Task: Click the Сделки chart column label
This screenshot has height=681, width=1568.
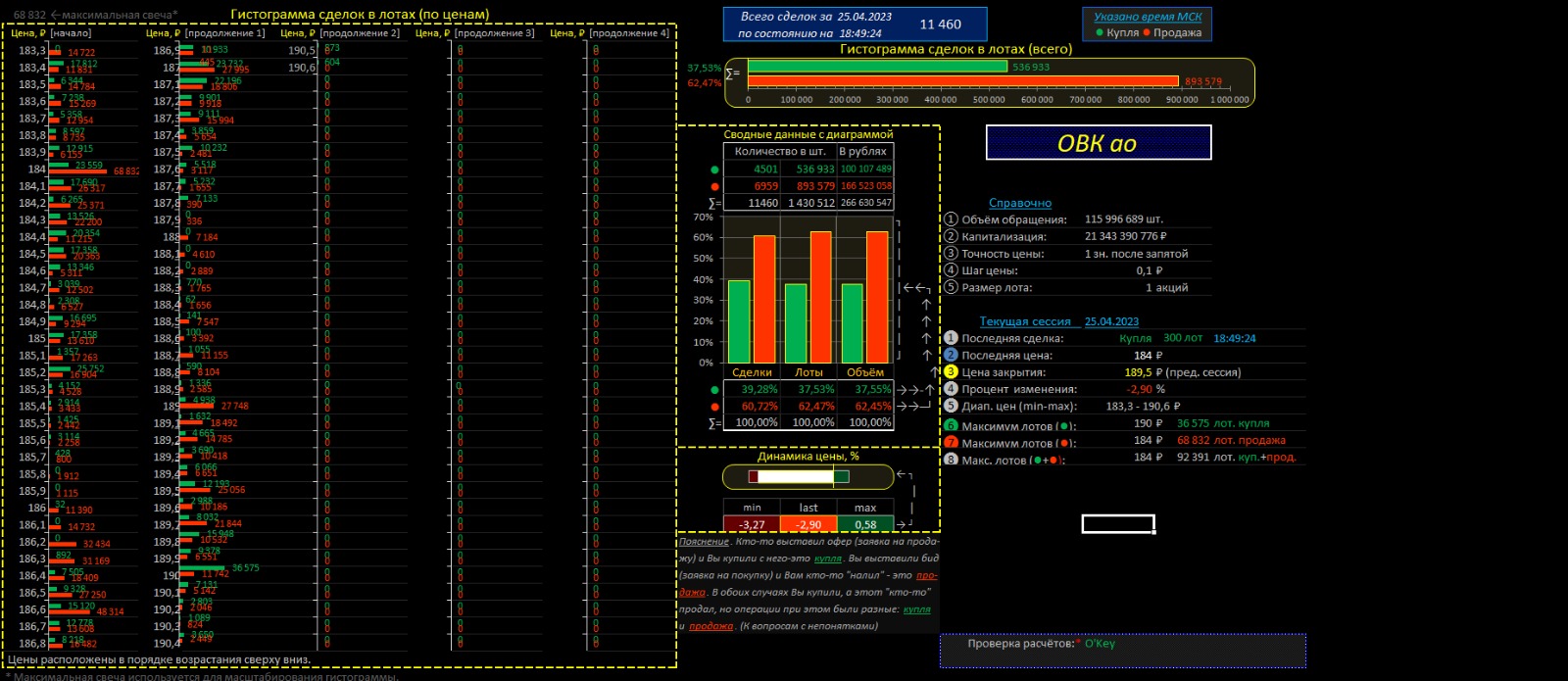Action: (752, 372)
